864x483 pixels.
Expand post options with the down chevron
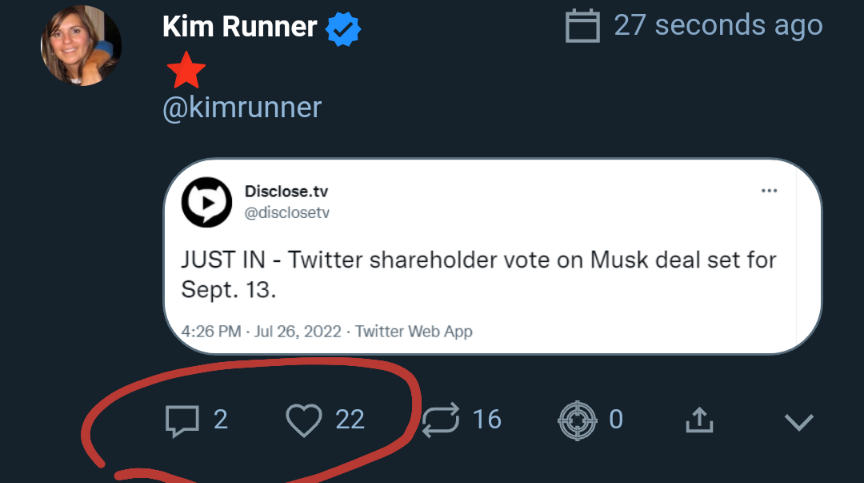click(x=799, y=422)
